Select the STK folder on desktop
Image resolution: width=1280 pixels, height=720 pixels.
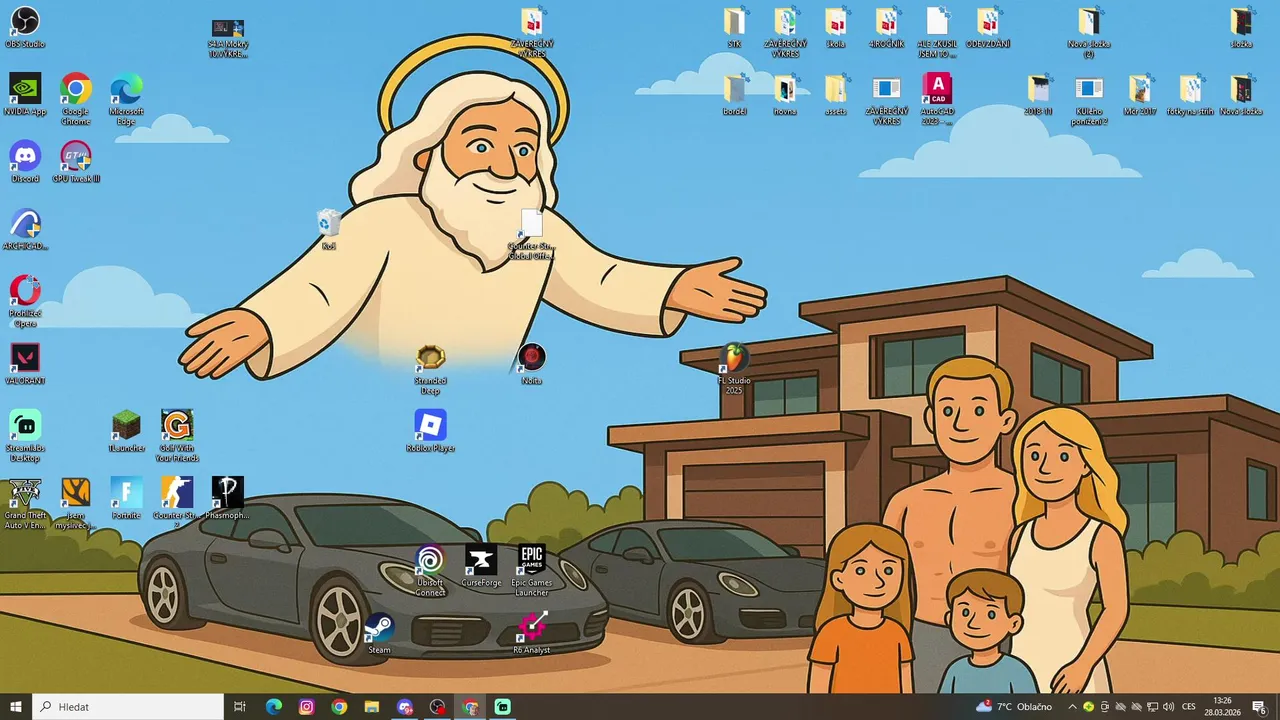734,28
